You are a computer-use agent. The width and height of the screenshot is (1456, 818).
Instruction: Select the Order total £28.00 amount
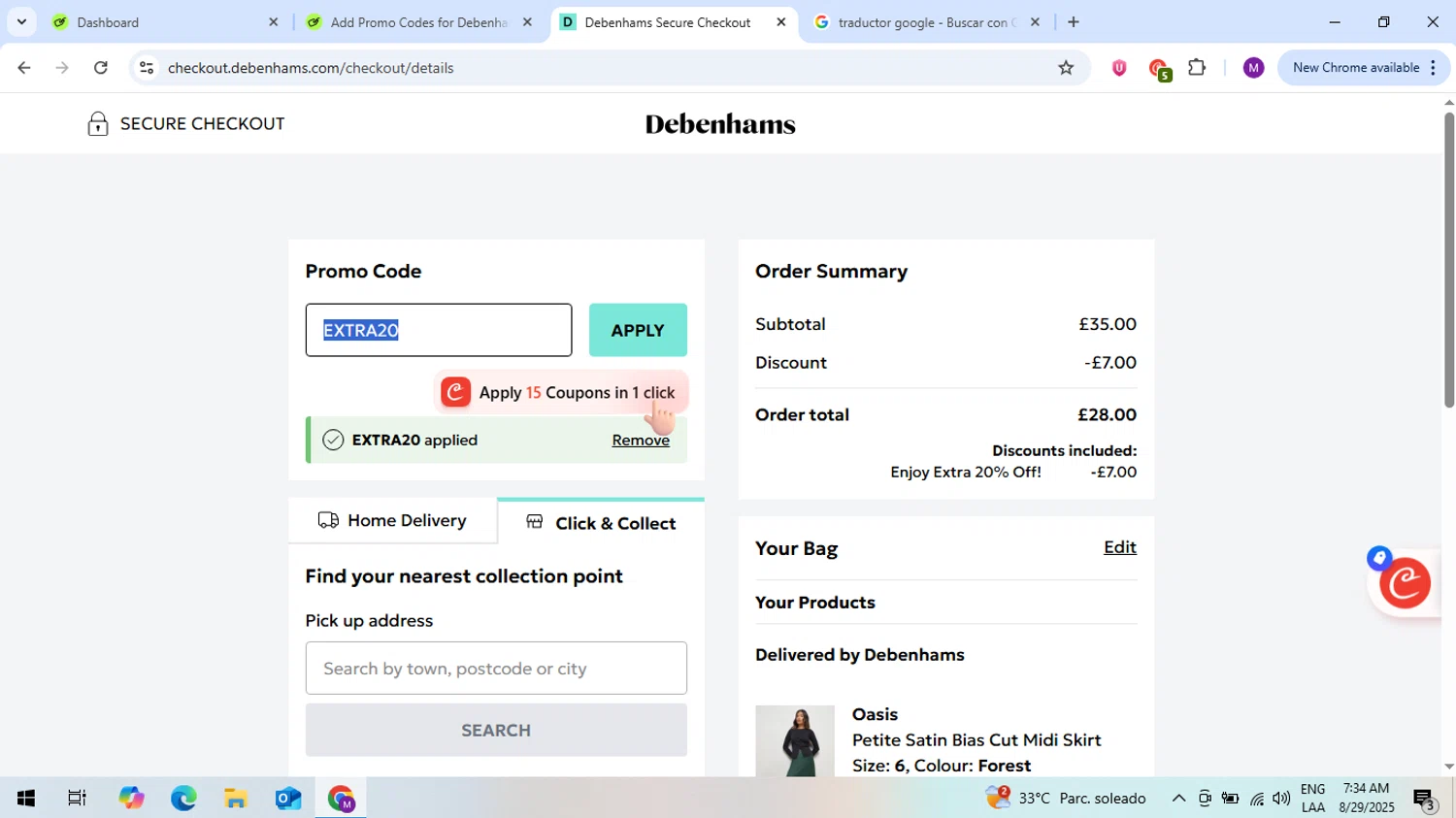point(1107,415)
